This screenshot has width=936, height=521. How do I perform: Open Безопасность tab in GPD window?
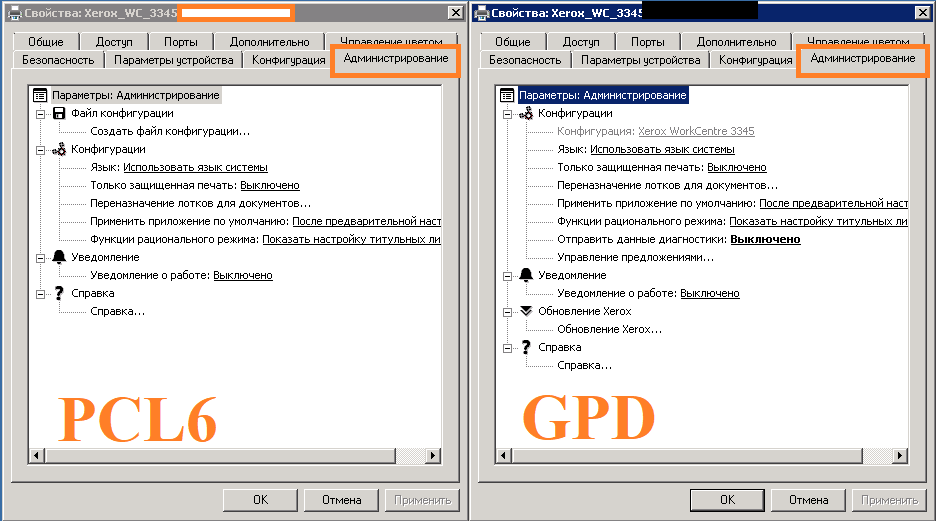click(525, 60)
